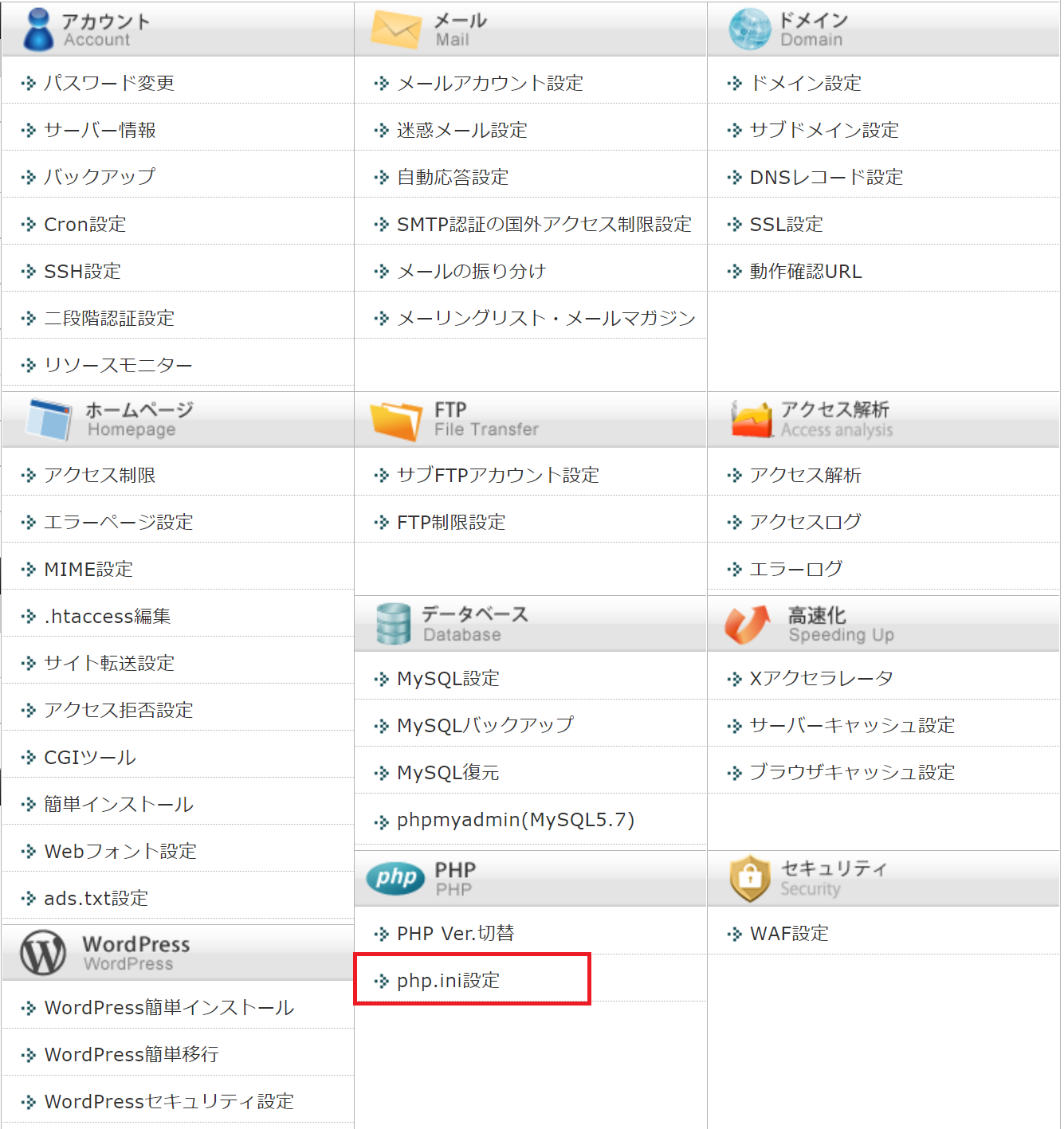
Task: Open WordPress簡単移行 link
Action: 132,1055
